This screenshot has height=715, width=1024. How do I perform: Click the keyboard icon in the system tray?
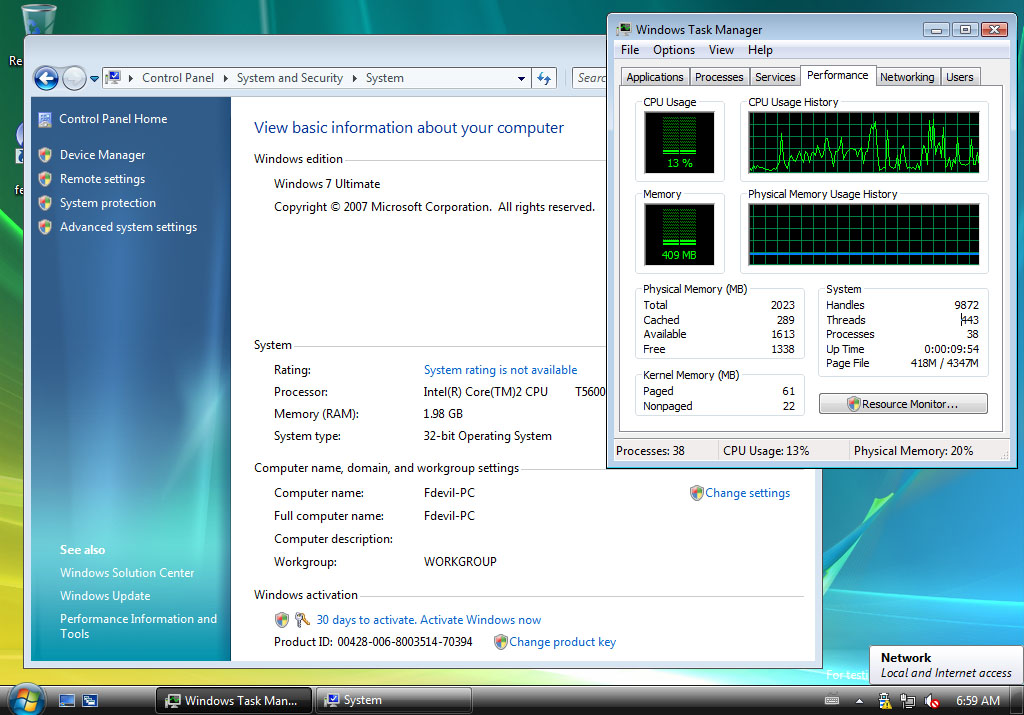832,701
